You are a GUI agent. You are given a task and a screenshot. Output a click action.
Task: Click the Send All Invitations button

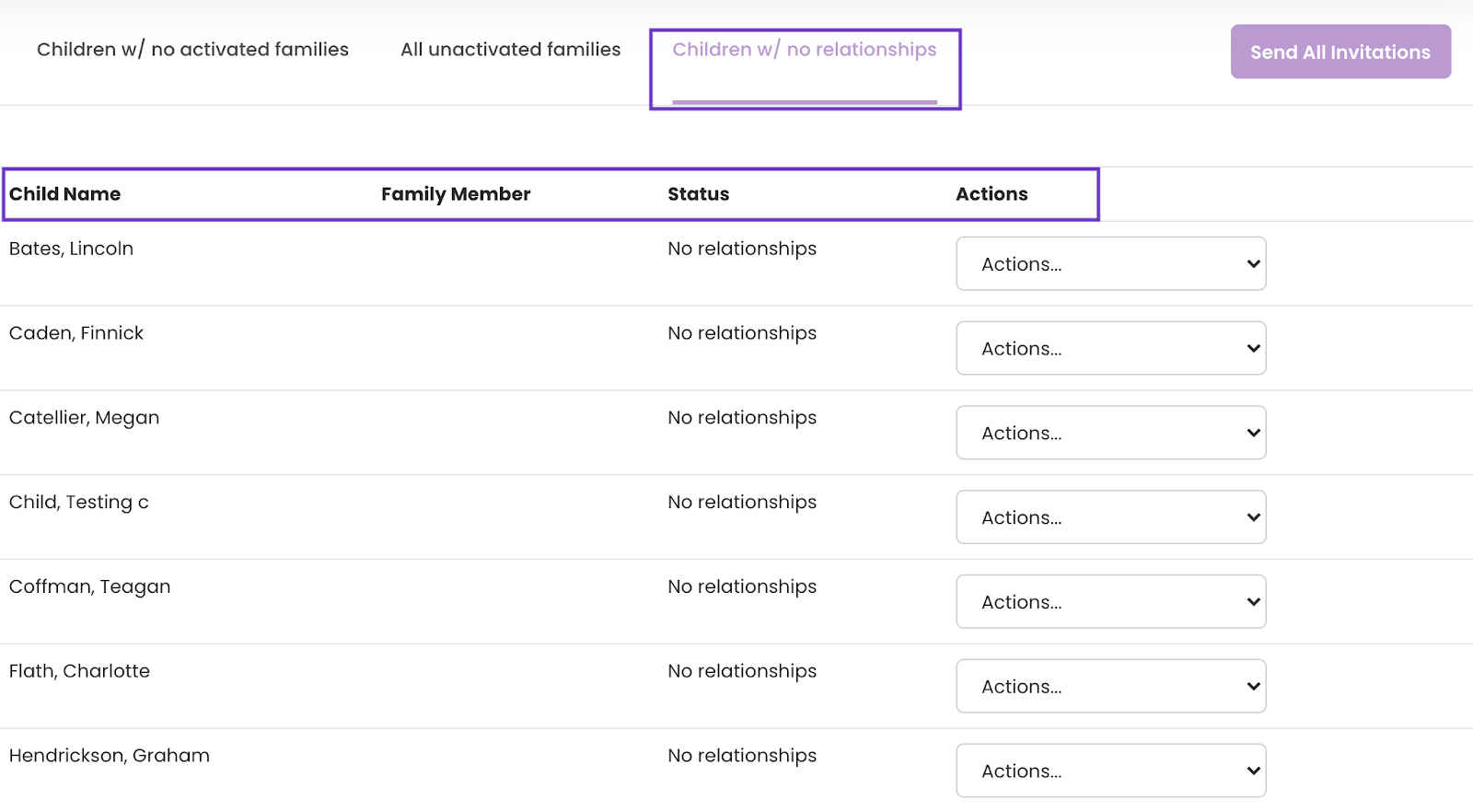(1341, 52)
